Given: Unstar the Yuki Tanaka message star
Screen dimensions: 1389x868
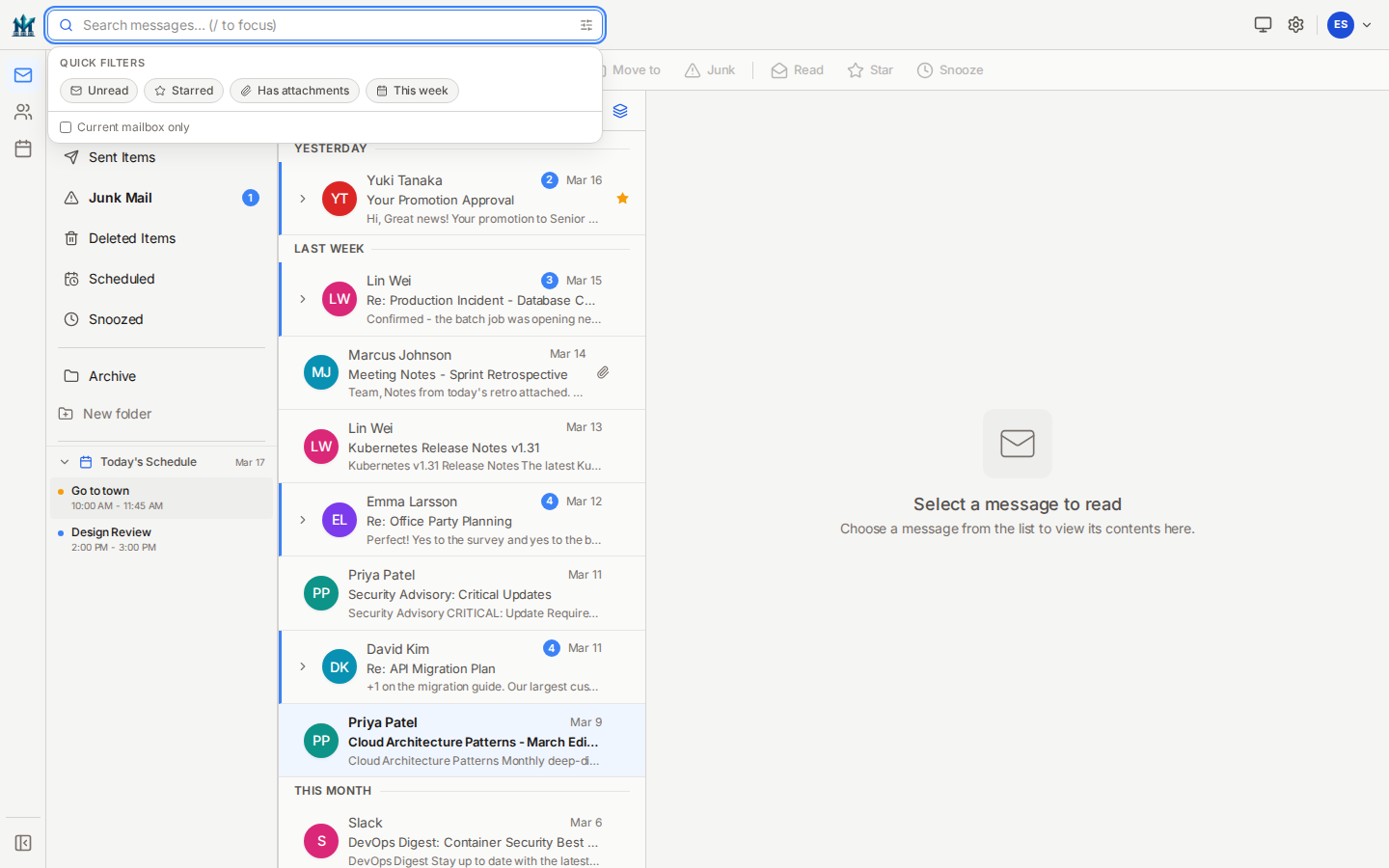Looking at the screenshot, I should (622, 199).
